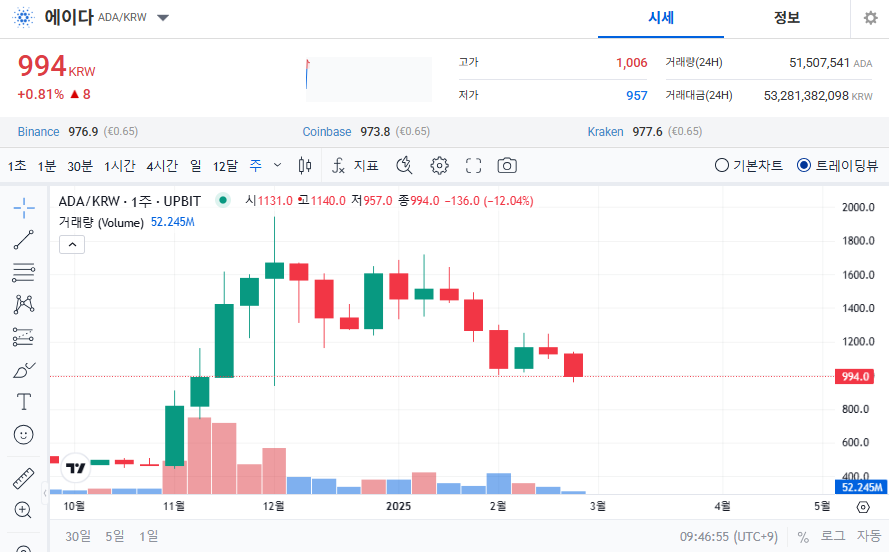Select the 1초 interval

tap(17, 165)
